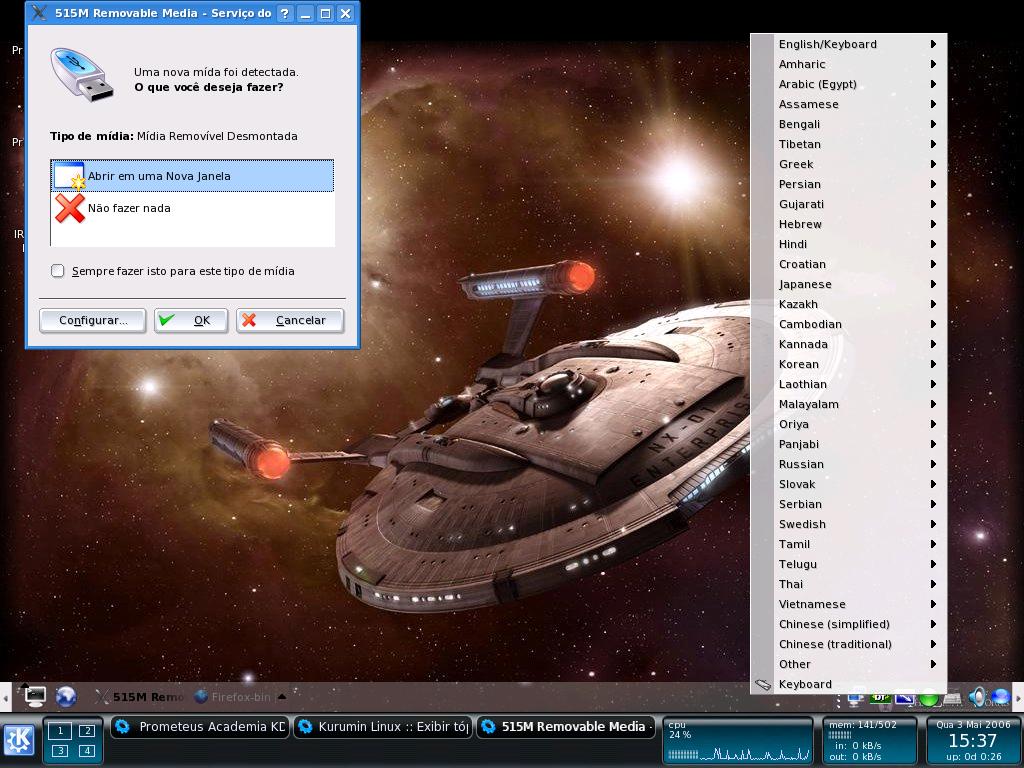This screenshot has width=1024, height=768.
Task: Click the dialog's title bar X menu icon
Action: (x=39, y=12)
